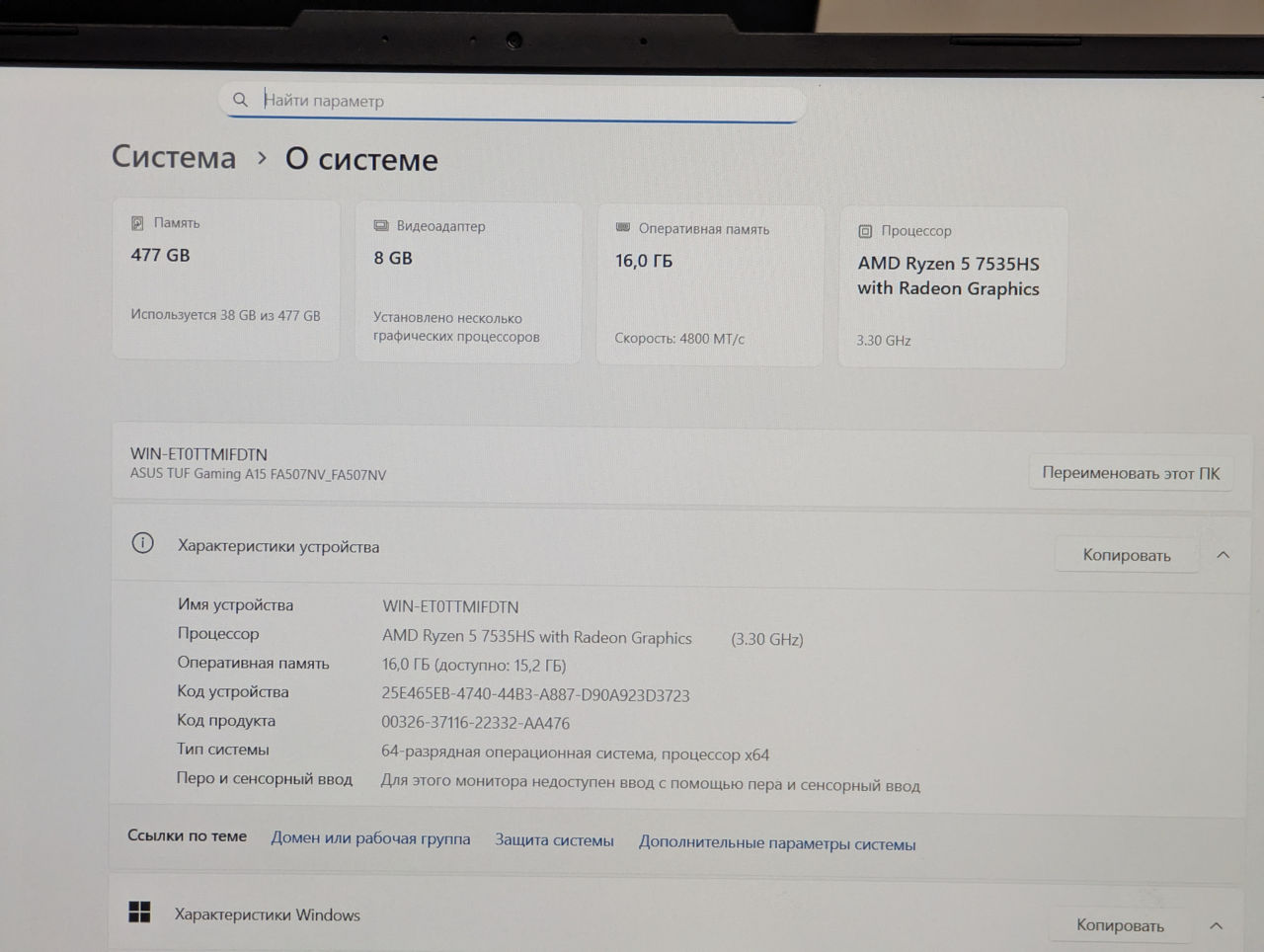Image resolution: width=1264 pixels, height=952 pixels.
Task: Collapse the Характеристики устройства section chevron
Action: click(x=1223, y=555)
